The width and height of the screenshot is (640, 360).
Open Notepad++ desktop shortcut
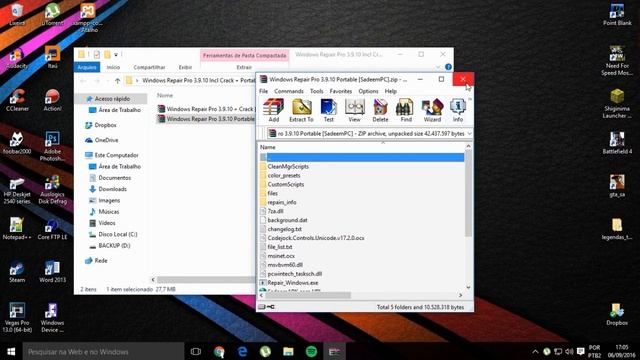click(17, 229)
